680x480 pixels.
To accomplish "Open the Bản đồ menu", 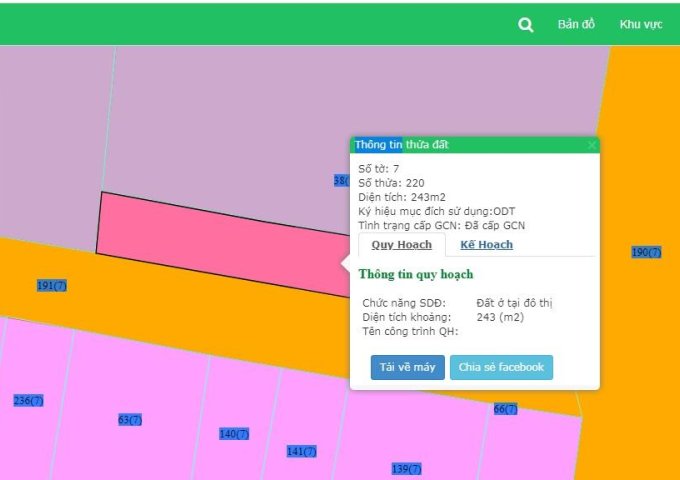I will click(576, 24).
